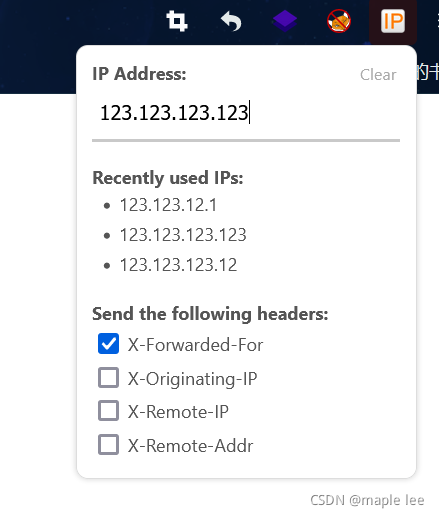The width and height of the screenshot is (439, 518).
Task: Click the Recently used IPs heading
Action: point(168,178)
